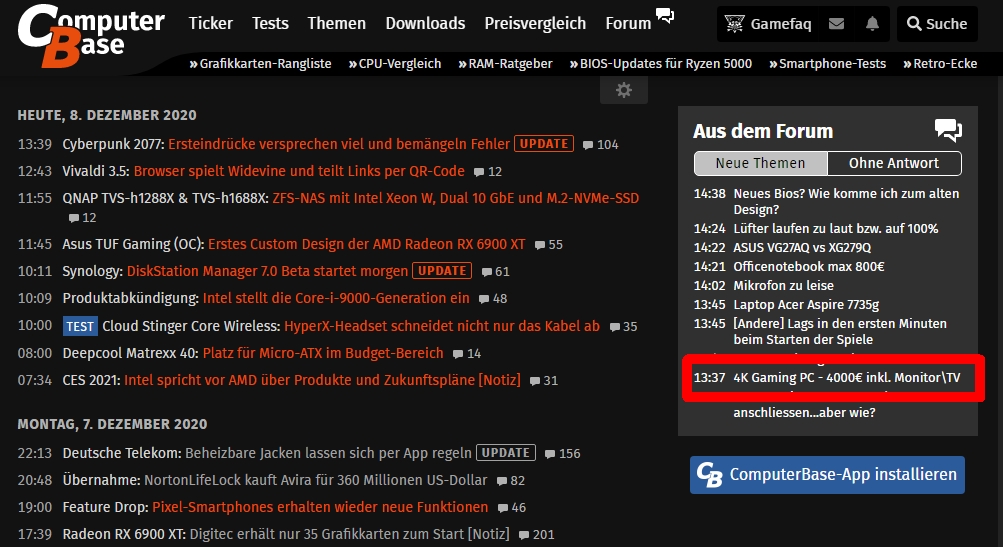Open the Downloads section
This screenshot has height=547, width=1003.
425,24
